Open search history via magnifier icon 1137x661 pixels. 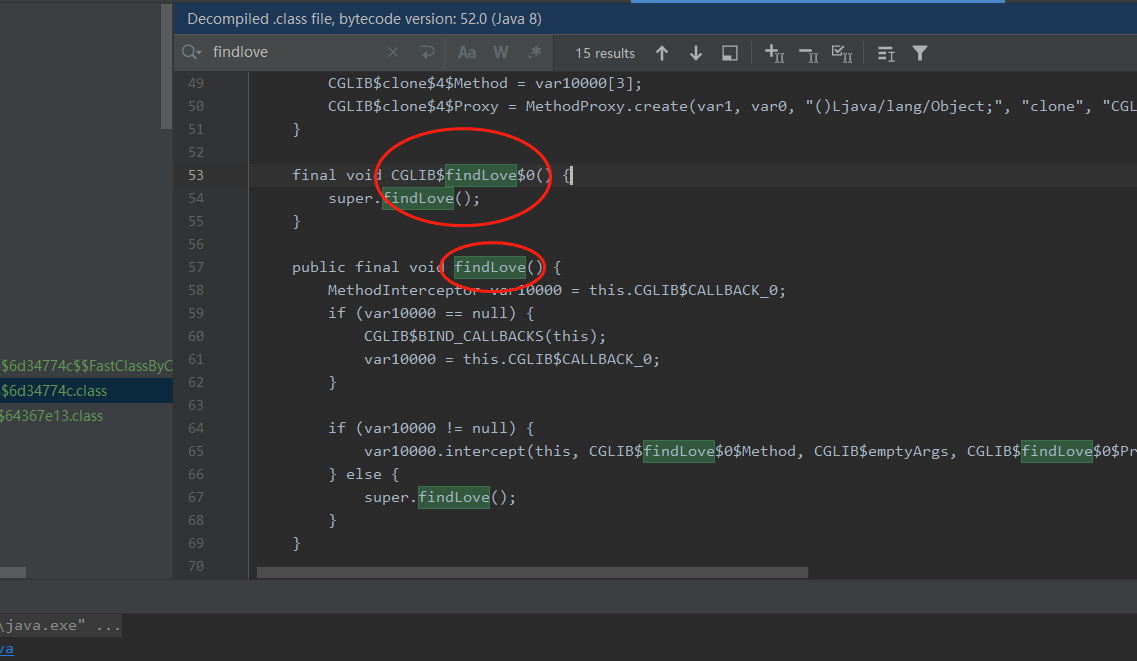click(x=191, y=52)
